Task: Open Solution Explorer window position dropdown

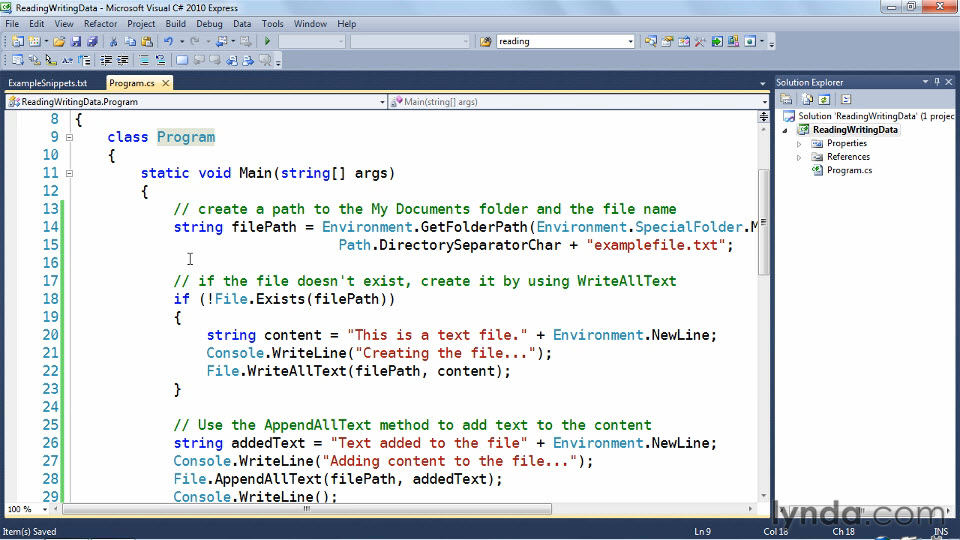Action: tap(925, 82)
